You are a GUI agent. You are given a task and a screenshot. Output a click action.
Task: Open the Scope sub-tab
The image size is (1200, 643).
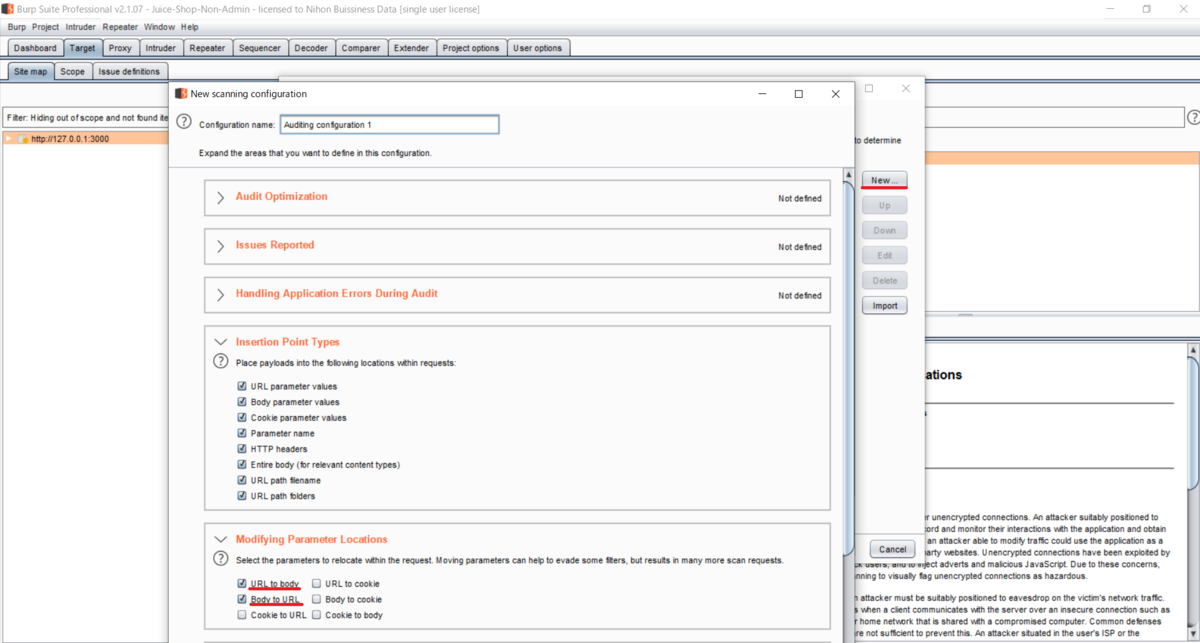tap(72, 72)
